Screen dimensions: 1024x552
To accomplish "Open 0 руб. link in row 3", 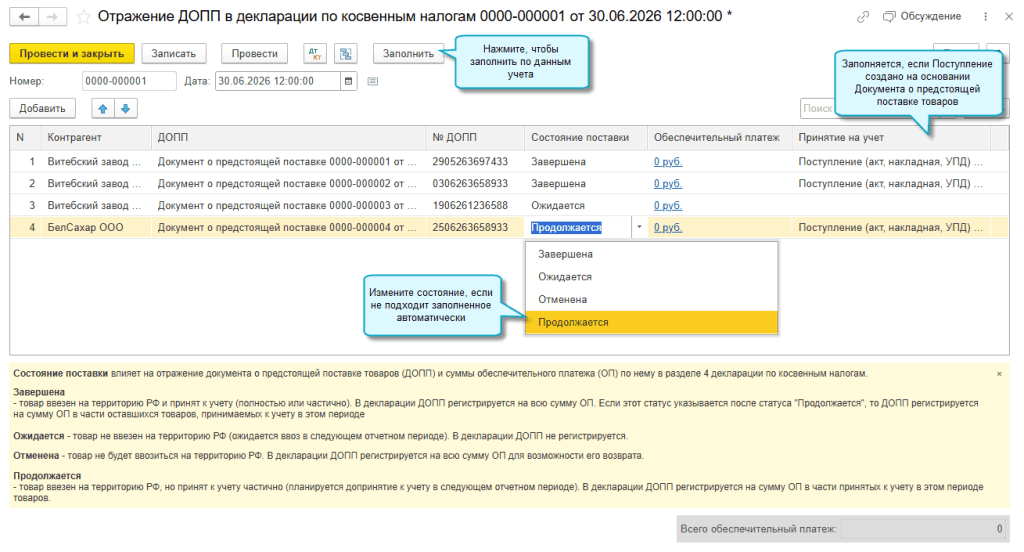I will pyautogui.click(x=667, y=205).
